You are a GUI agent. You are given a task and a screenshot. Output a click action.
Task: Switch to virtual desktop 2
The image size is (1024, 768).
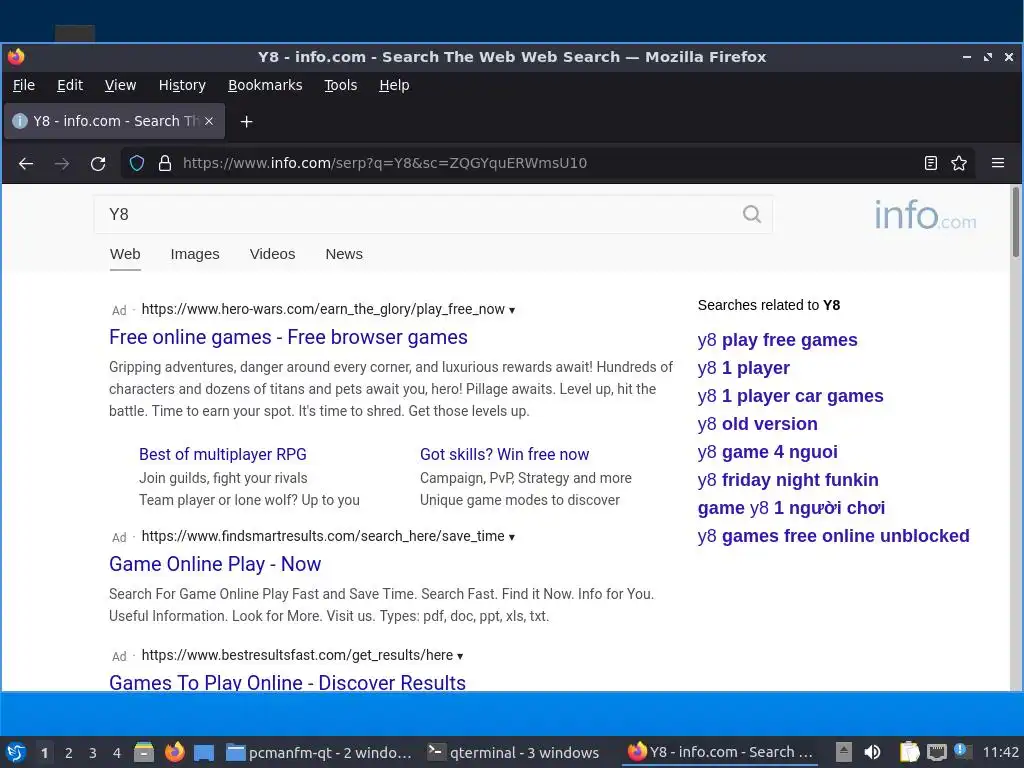coord(69,753)
